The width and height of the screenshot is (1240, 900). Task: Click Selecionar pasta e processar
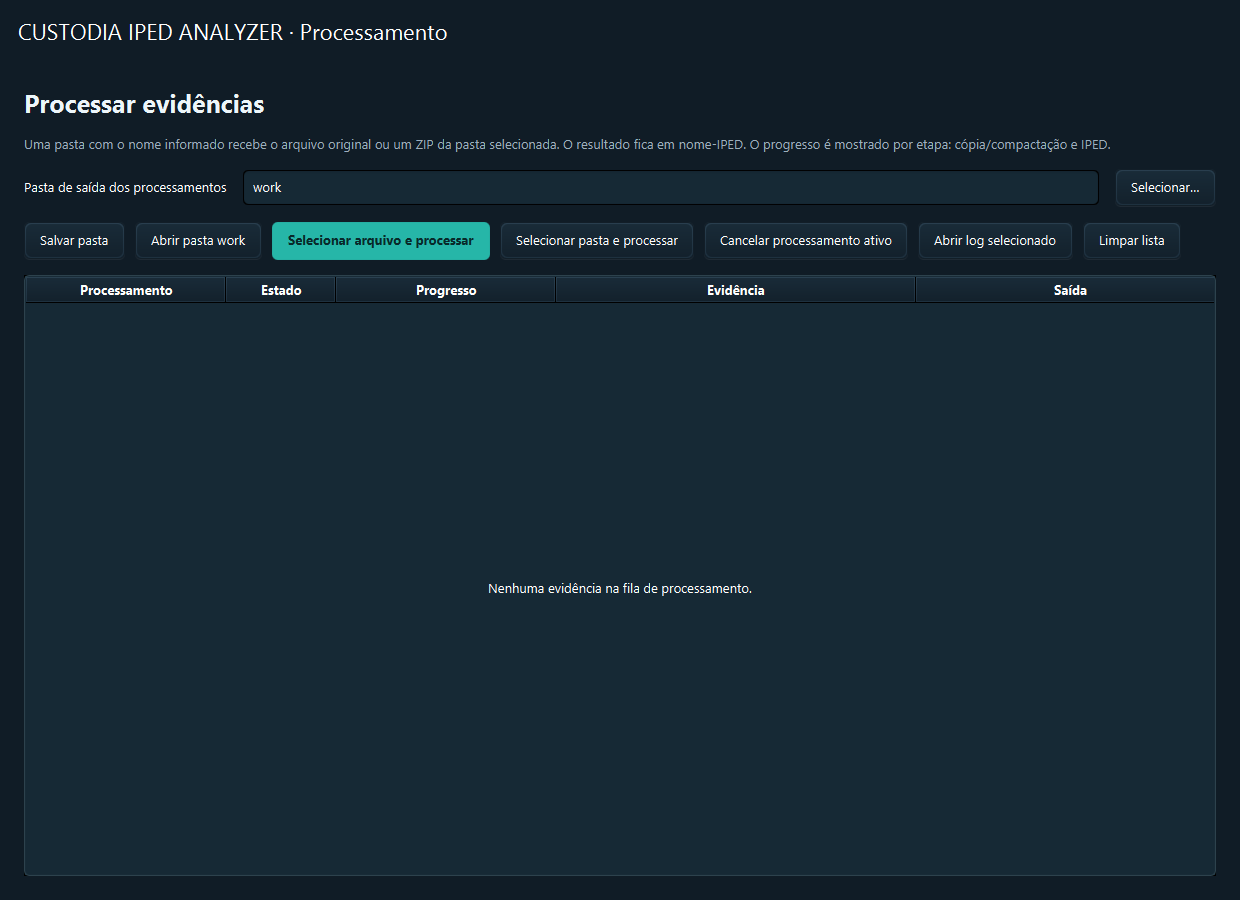(597, 241)
